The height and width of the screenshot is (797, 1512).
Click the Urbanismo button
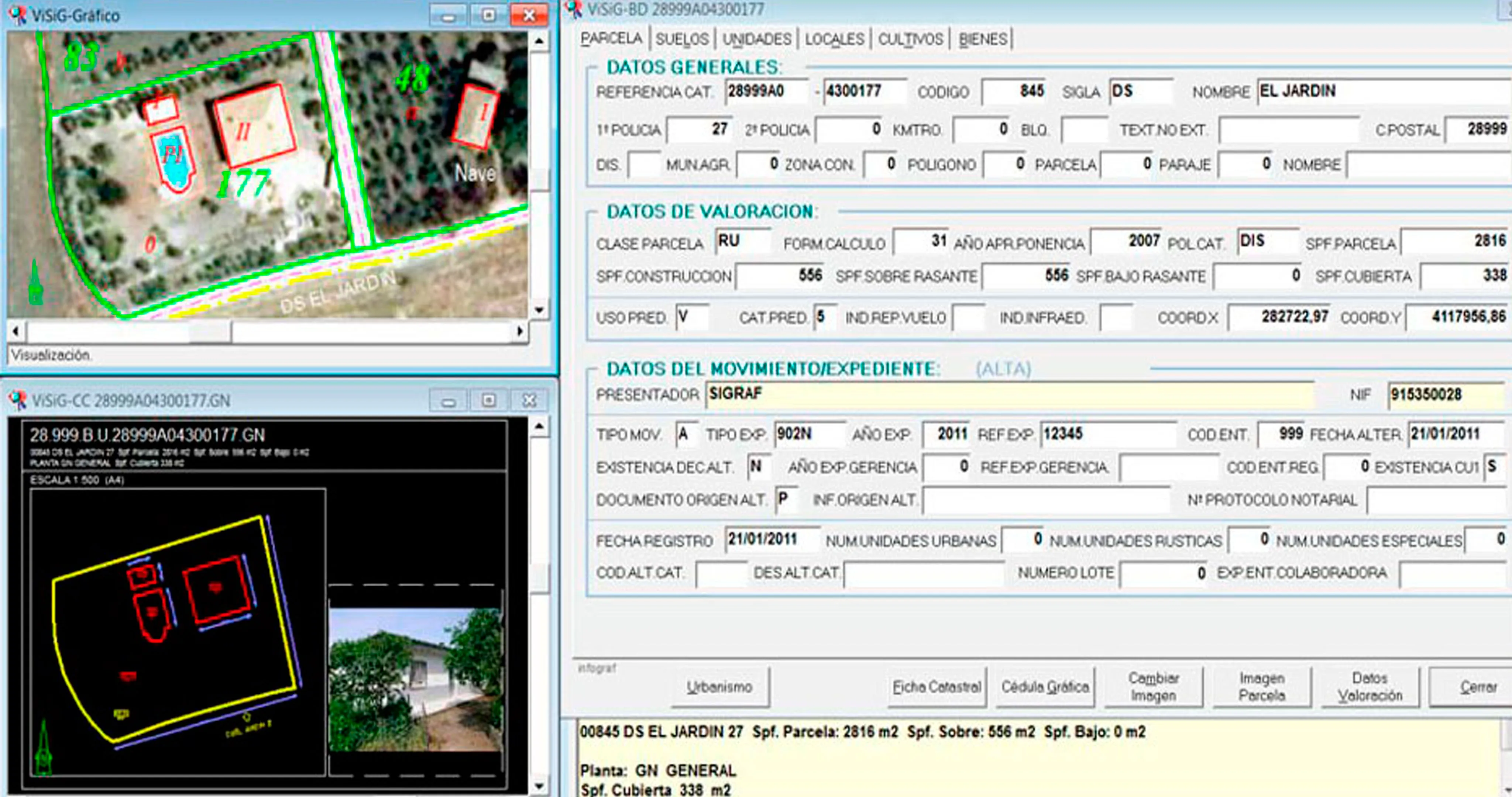[719, 687]
